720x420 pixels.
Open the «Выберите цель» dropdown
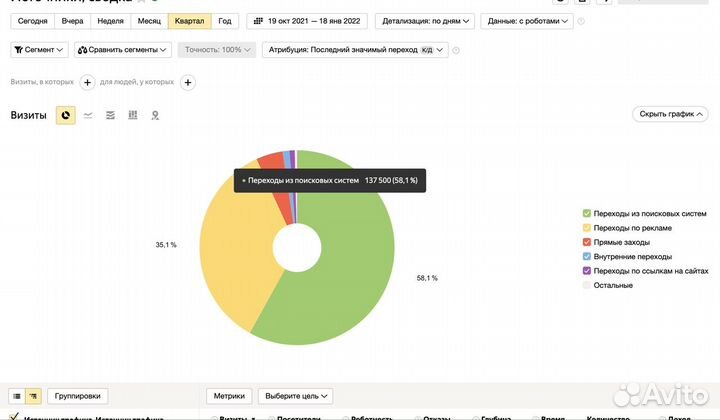point(295,396)
